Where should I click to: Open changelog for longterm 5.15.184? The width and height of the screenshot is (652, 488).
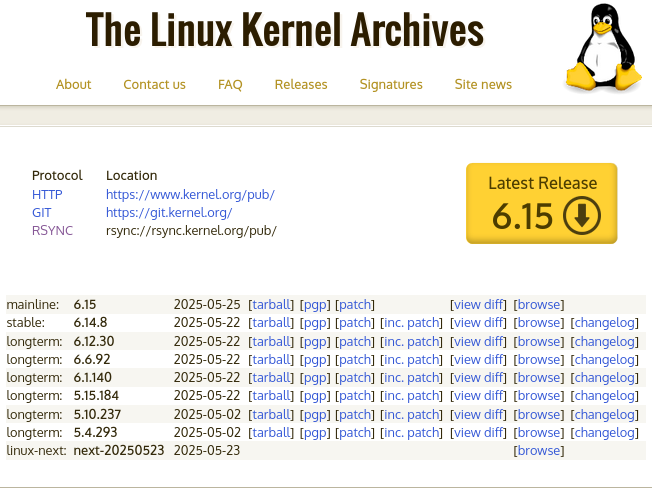605,395
